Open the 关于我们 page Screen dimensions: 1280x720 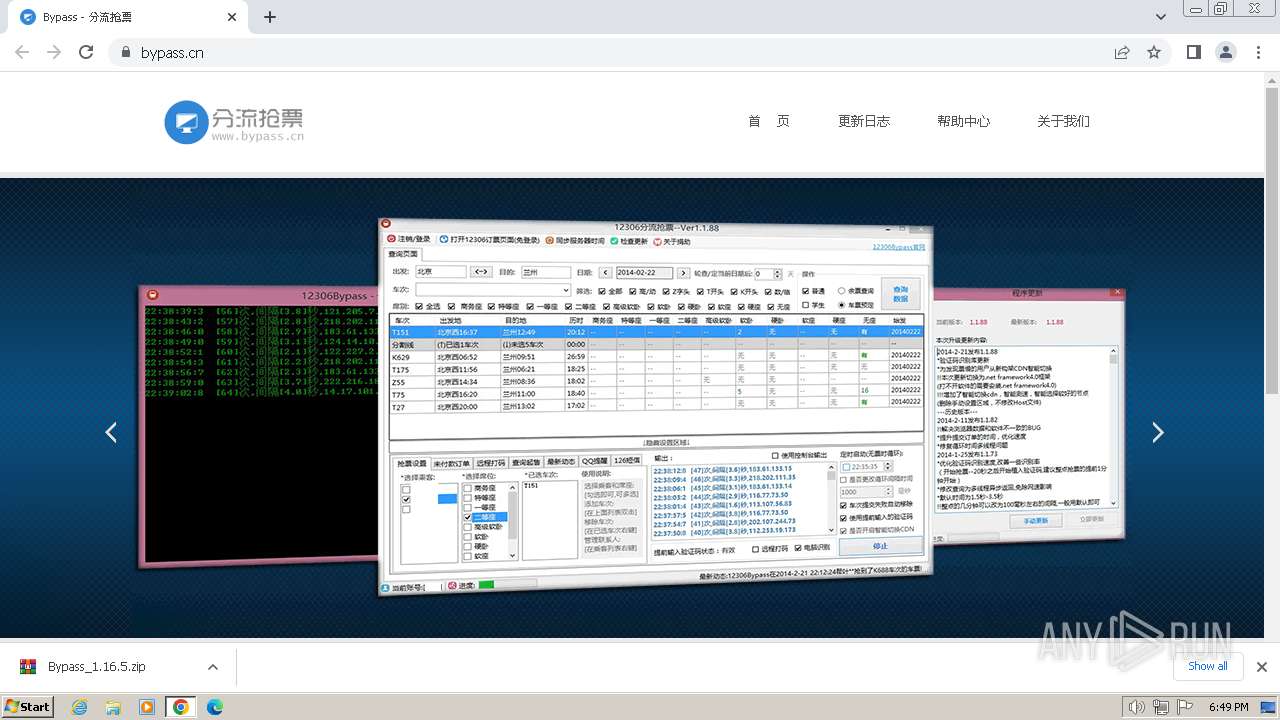[1063, 121]
